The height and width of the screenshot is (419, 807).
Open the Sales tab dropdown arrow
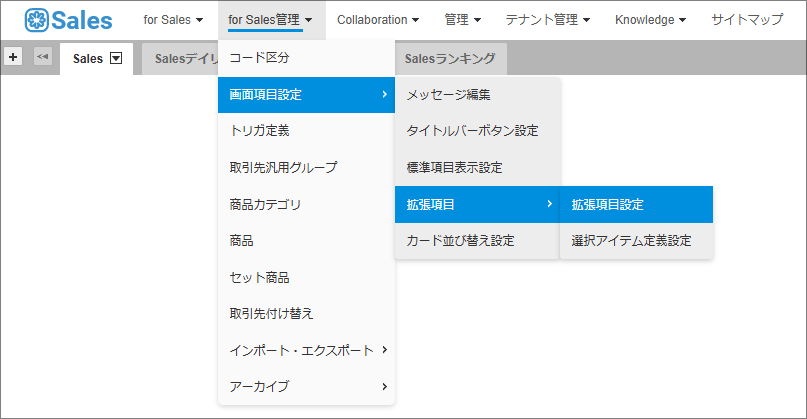(116, 58)
